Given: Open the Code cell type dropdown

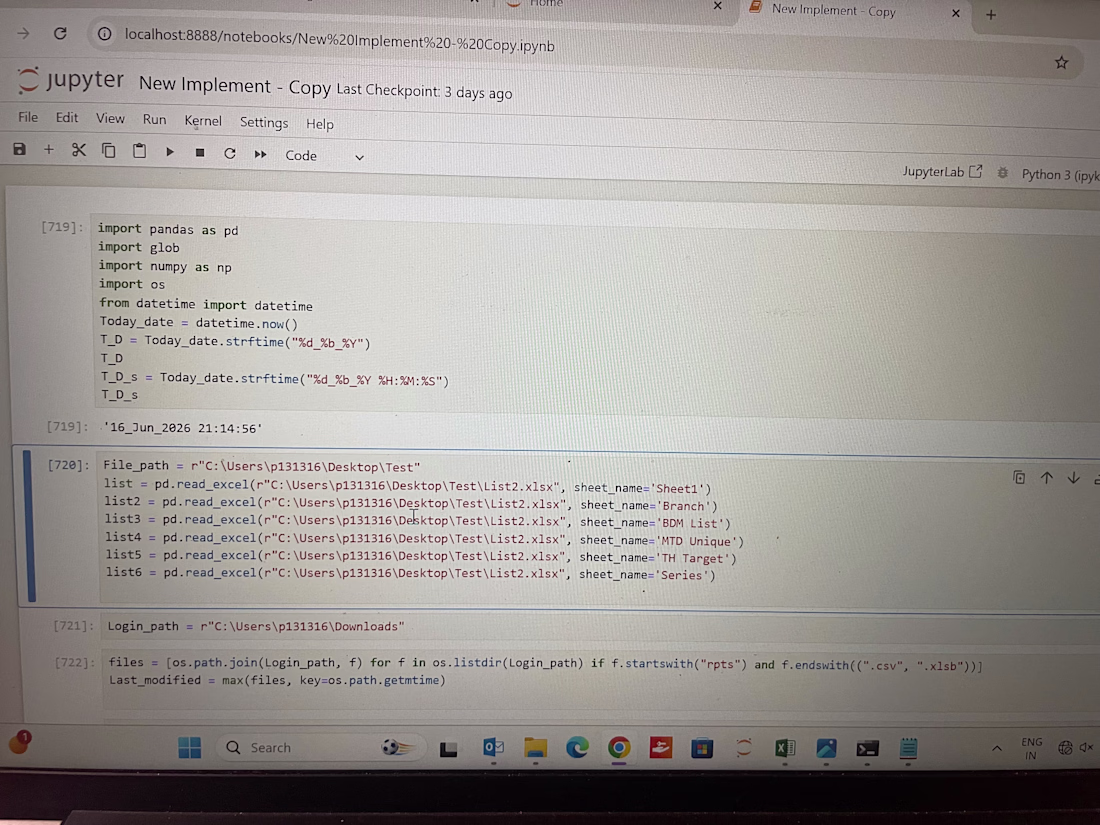Looking at the screenshot, I should tap(324, 156).
